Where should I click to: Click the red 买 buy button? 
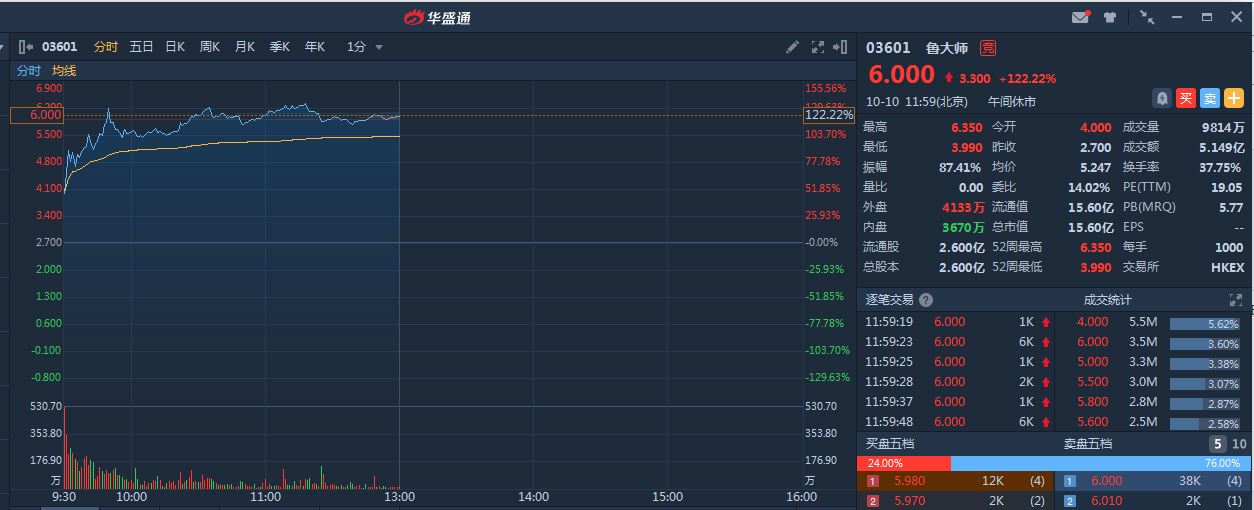[x=1186, y=98]
